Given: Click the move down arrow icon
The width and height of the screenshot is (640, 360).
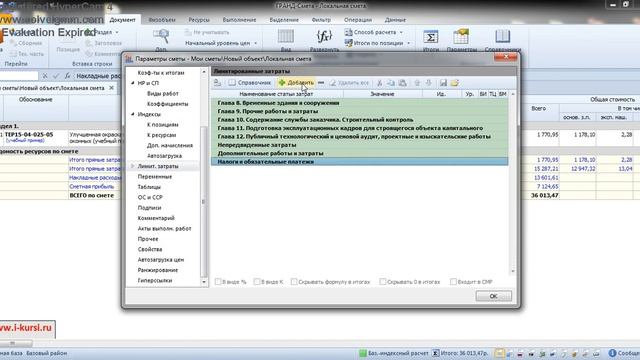Looking at the screenshot, I should pos(428,83).
